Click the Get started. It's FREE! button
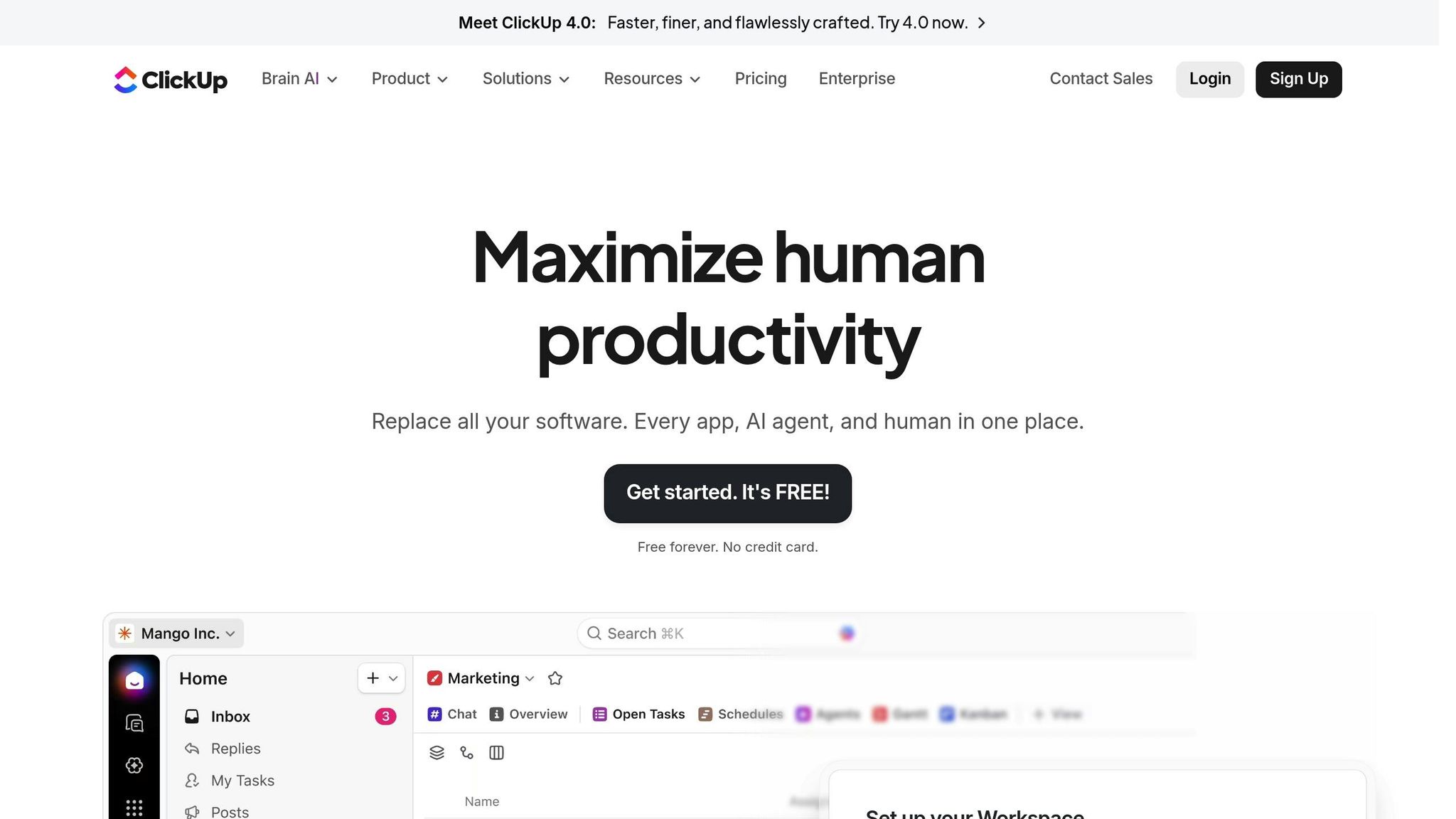1456x819 pixels. [x=727, y=493]
